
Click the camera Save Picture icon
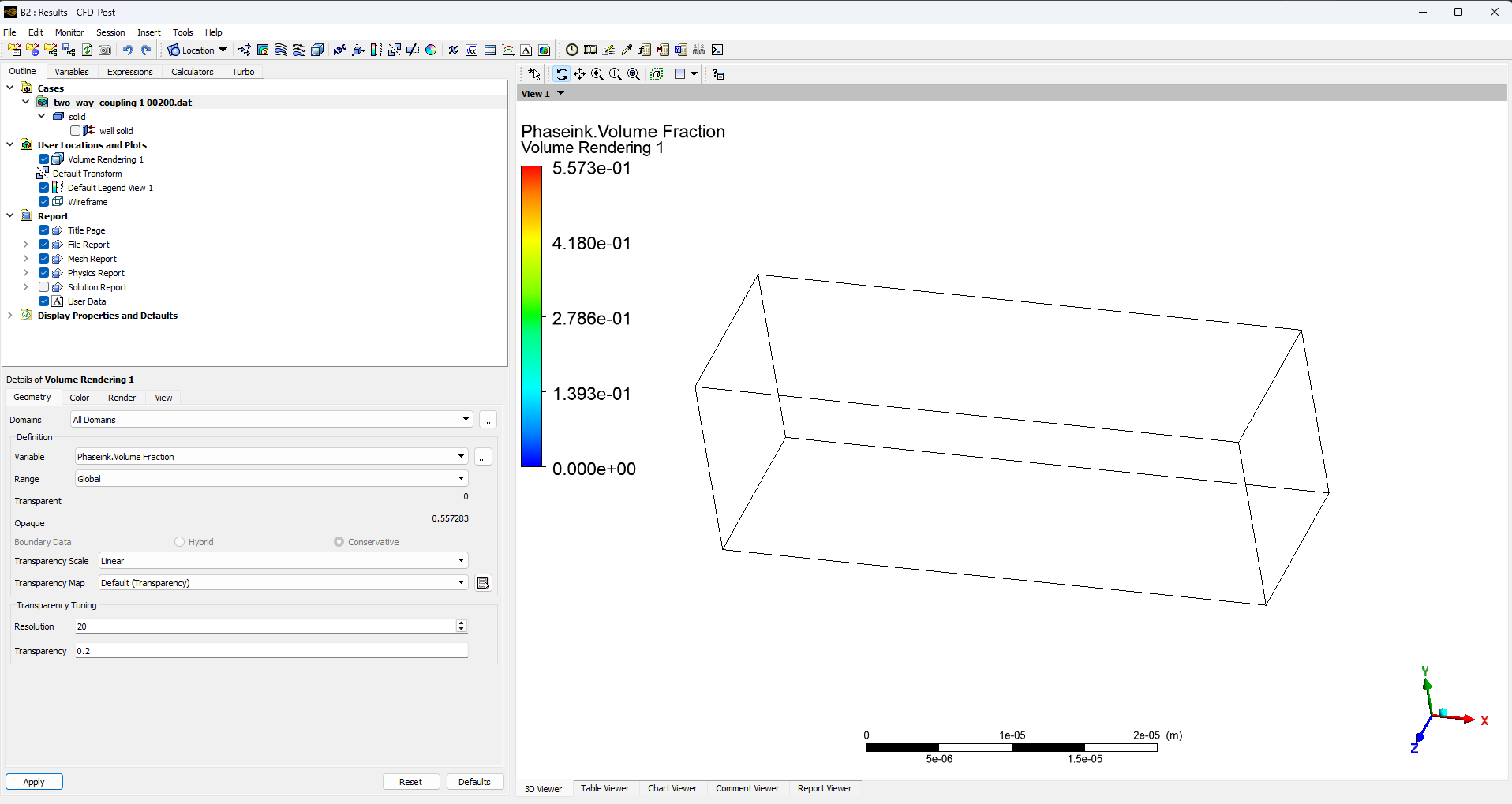point(105,50)
